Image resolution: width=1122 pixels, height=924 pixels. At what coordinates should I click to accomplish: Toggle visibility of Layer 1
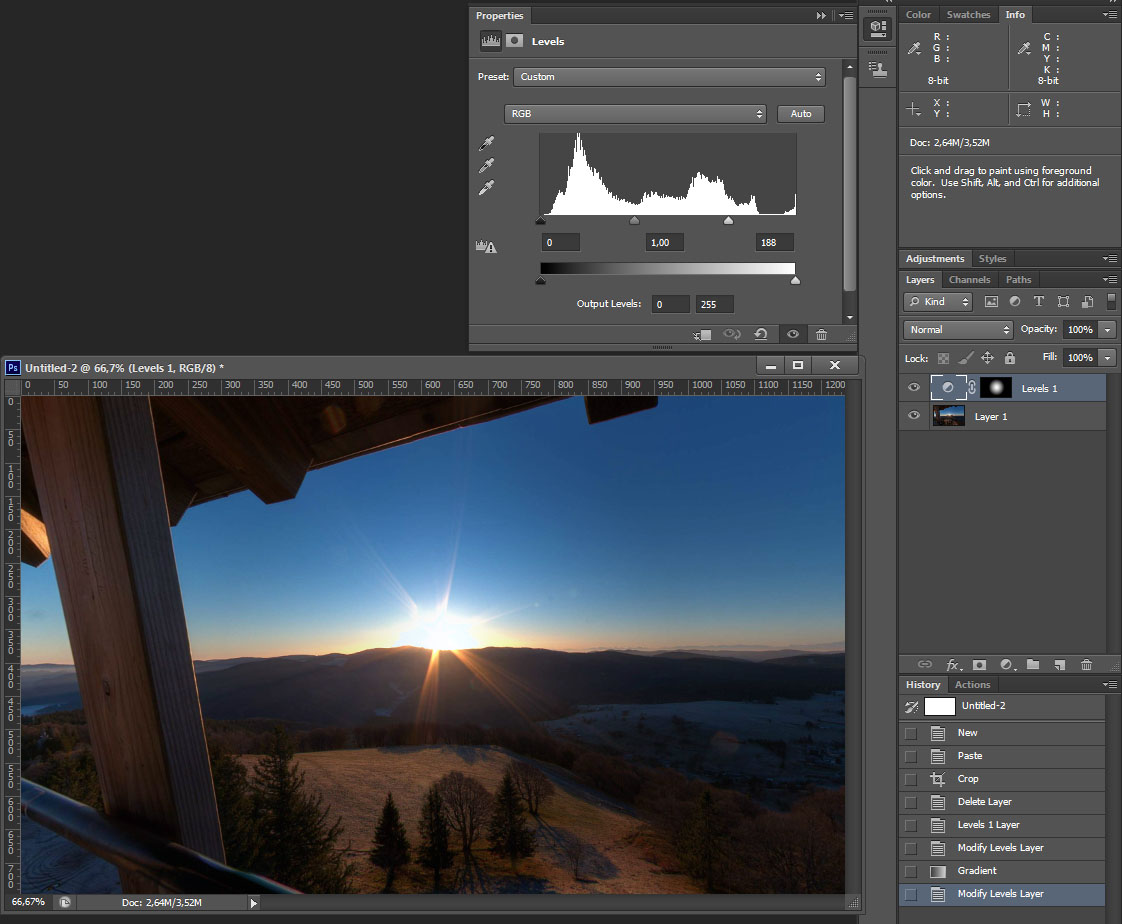coord(913,416)
